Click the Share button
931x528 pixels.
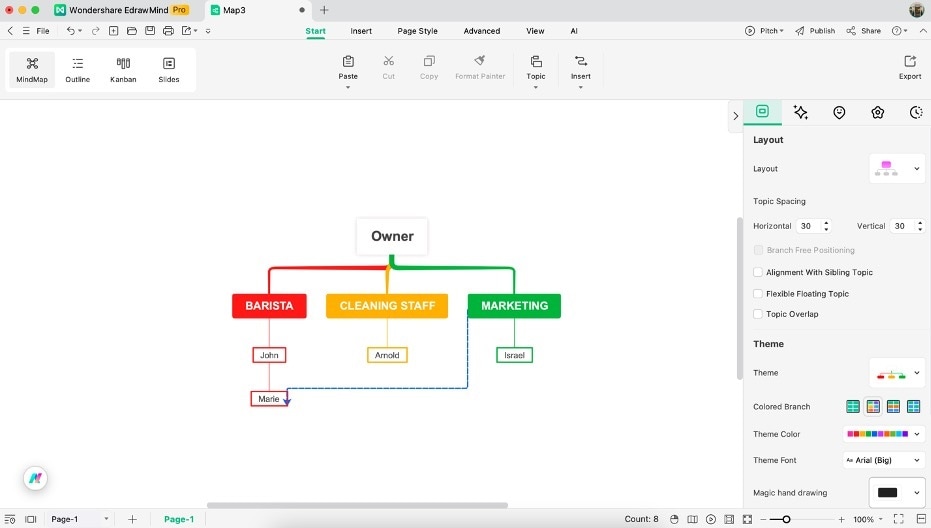(x=864, y=31)
